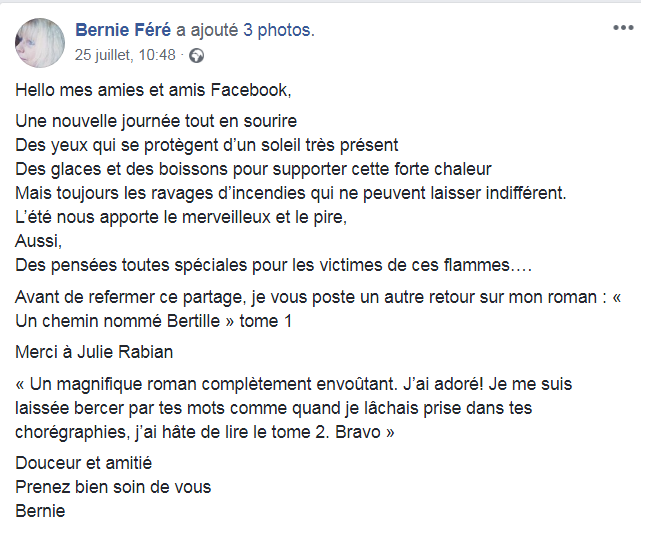Click the globe public audience icon

196,55
